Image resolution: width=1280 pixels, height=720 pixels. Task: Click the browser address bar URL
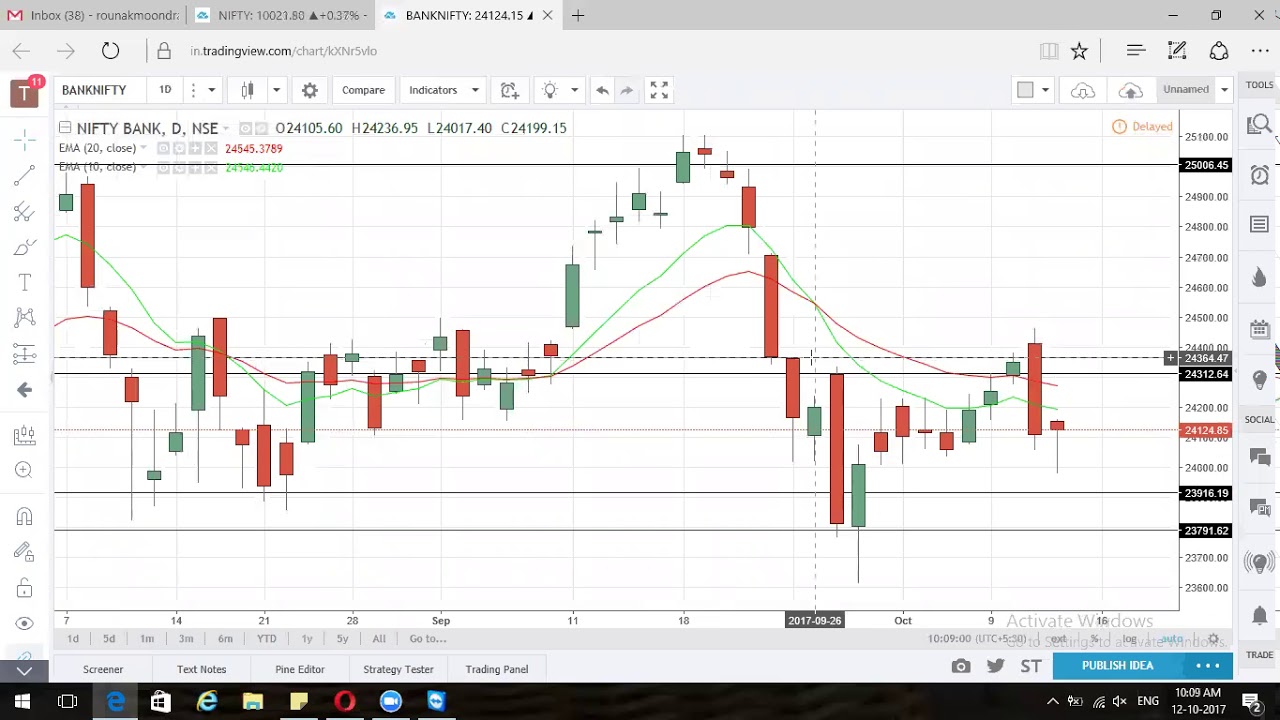(283, 51)
